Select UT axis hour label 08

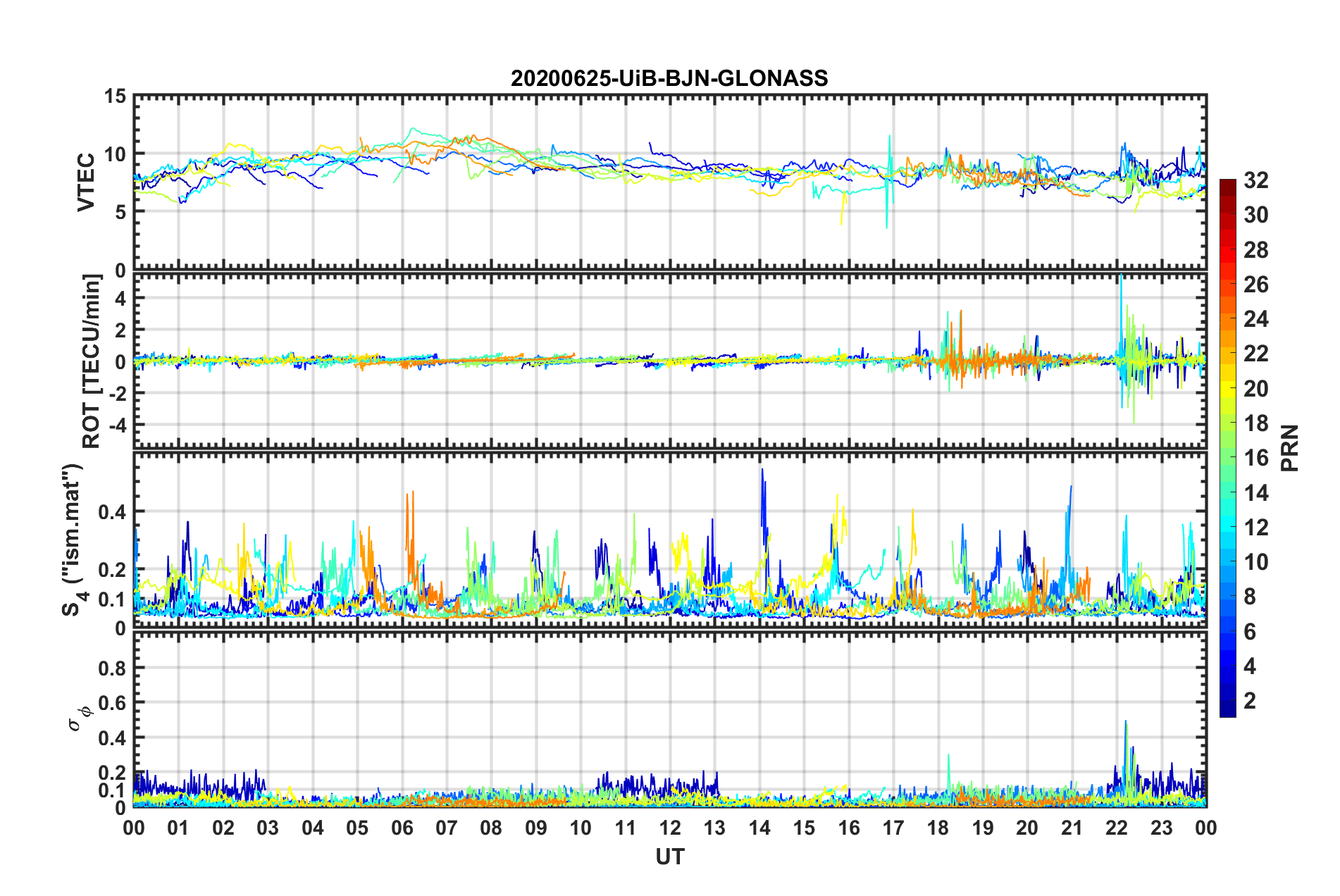point(491,828)
